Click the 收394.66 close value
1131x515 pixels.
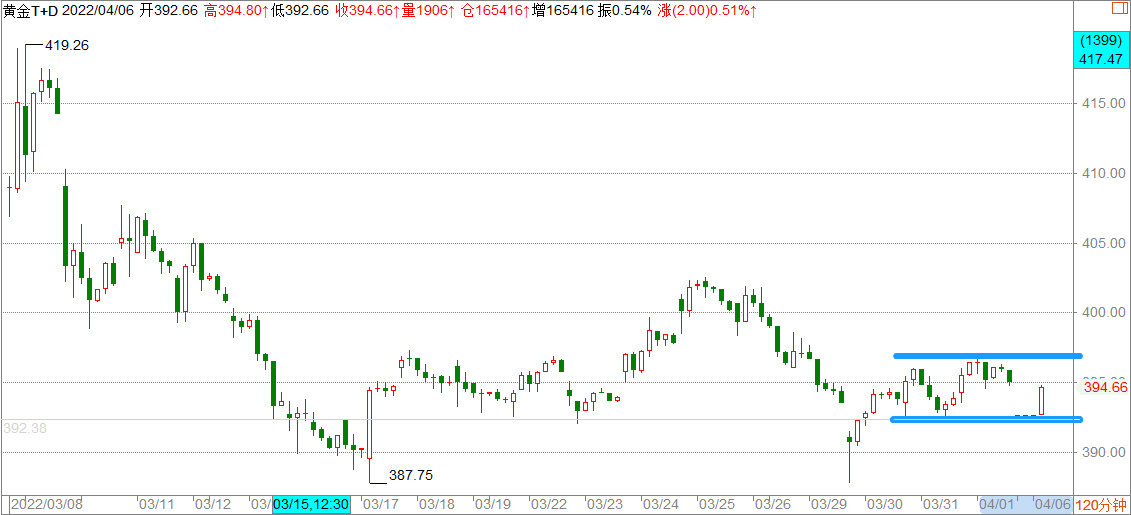[368, 10]
